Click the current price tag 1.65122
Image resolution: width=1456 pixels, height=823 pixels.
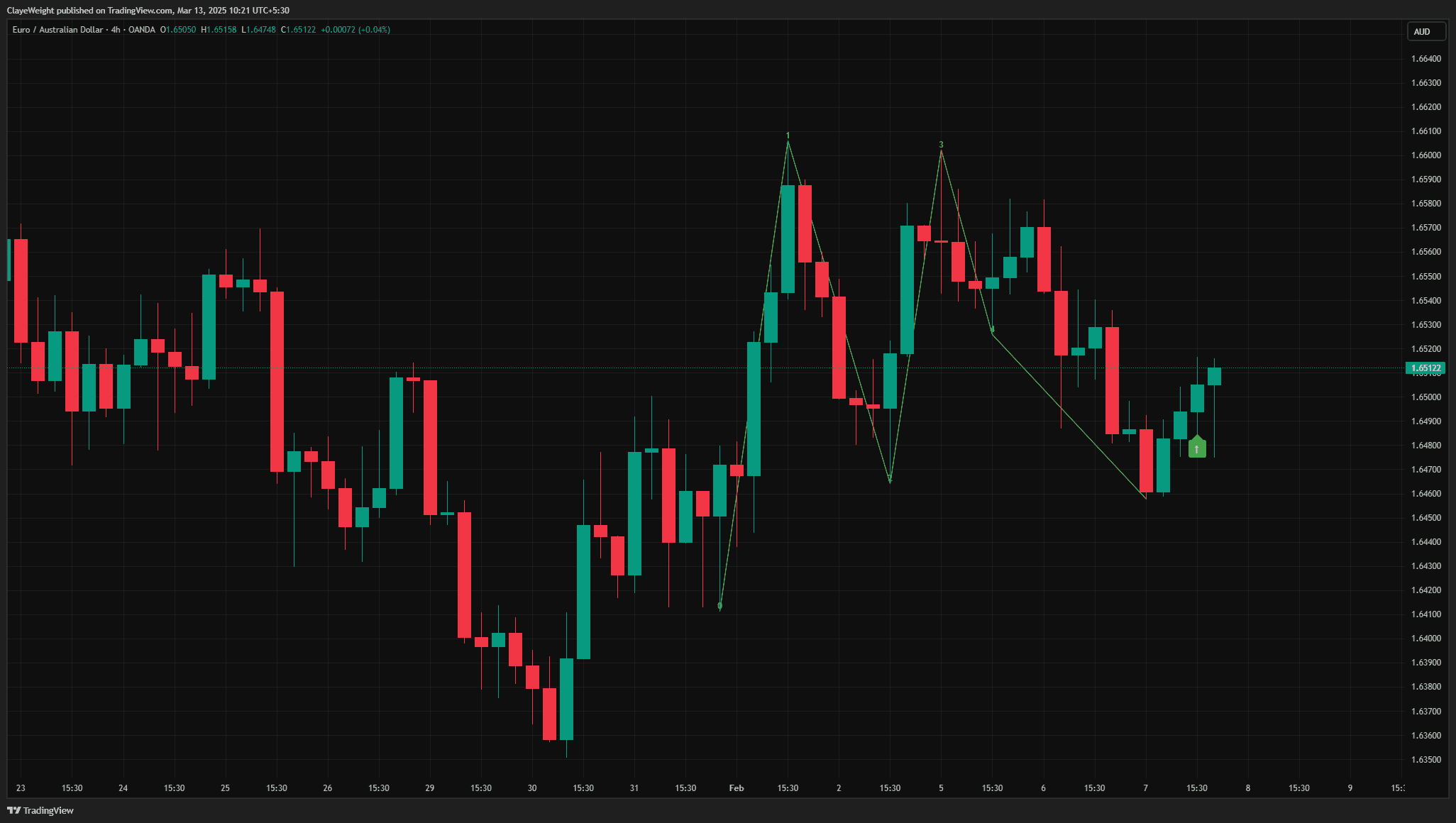1425,368
